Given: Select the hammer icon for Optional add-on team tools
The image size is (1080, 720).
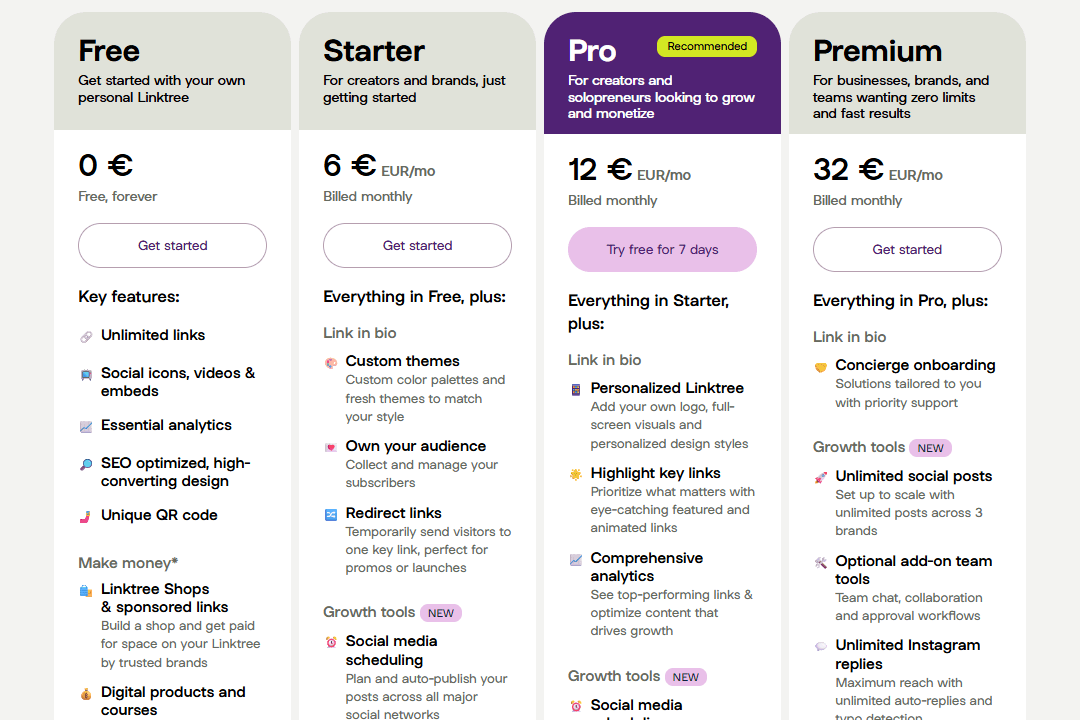Looking at the screenshot, I should (x=820, y=562).
